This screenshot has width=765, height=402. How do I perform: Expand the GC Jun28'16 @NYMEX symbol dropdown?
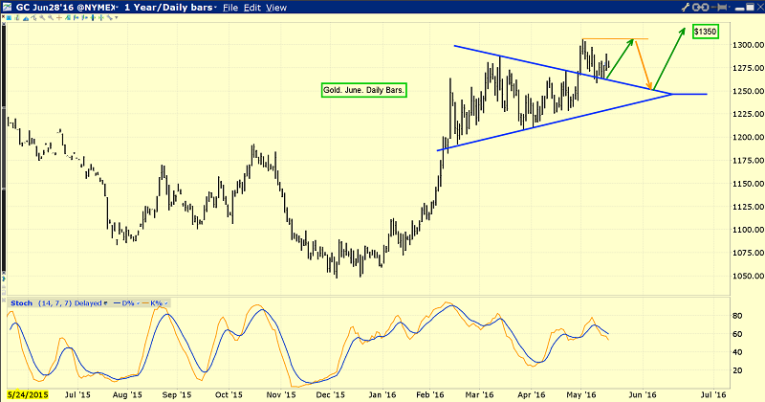click(116, 7)
